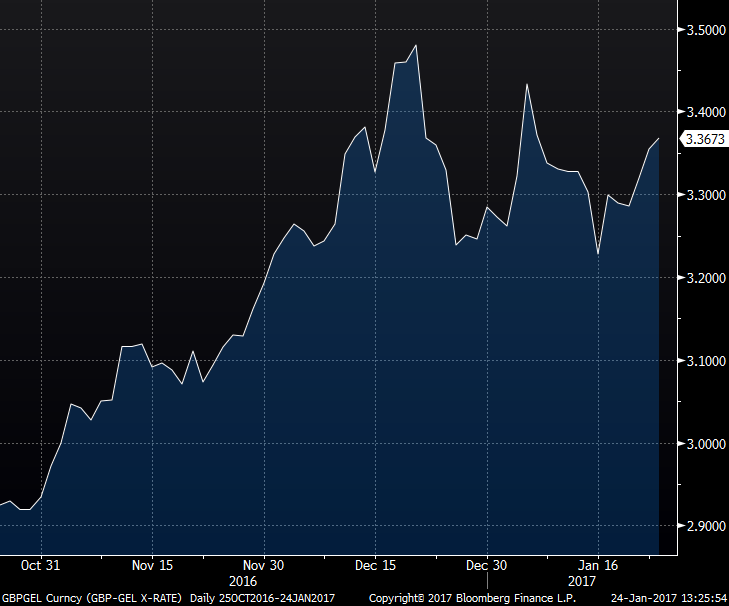
Task: Select the Daily 25OCT2016-24JAN2017 range text
Action: [262, 598]
